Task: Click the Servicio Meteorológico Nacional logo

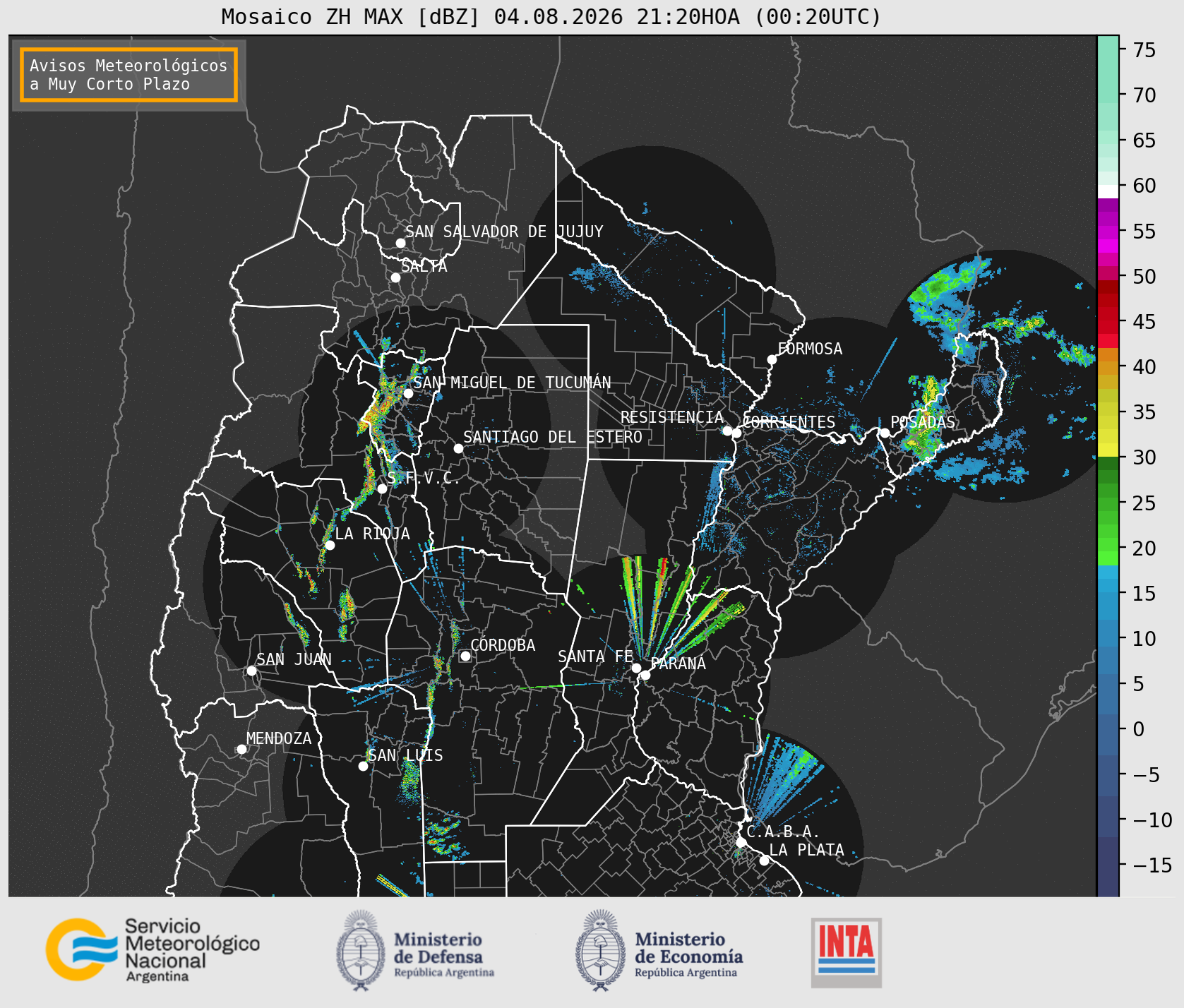Action: pyautogui.click(x=153, y=949)
